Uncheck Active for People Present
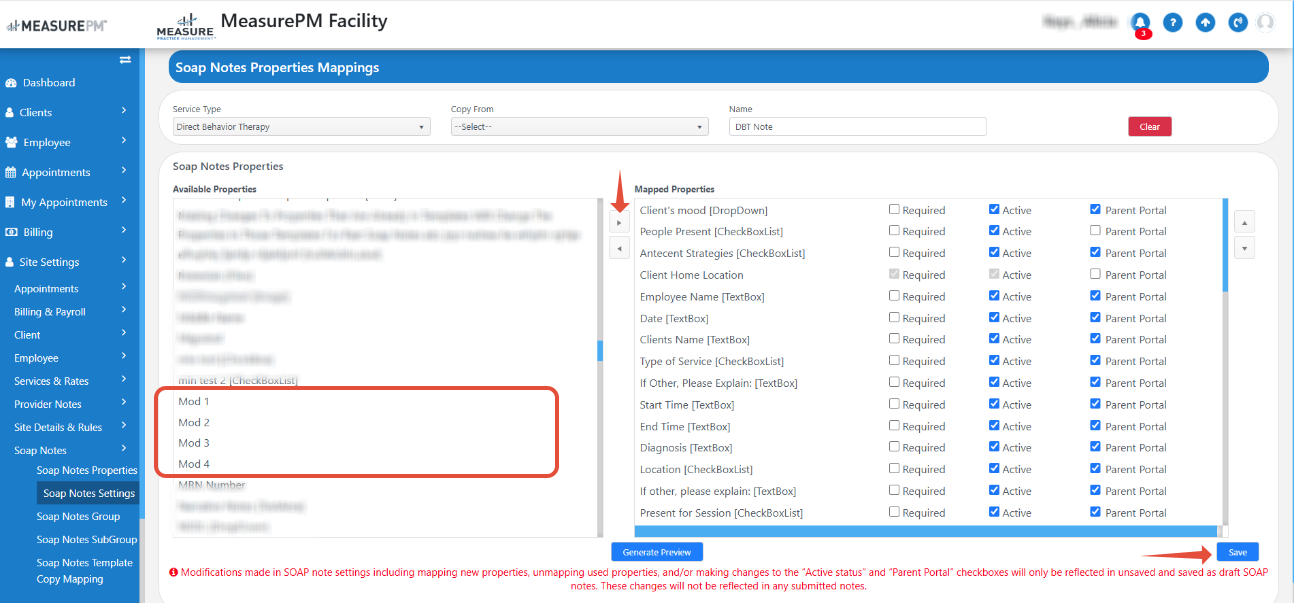Image resolution: width=1294 pixels, height=603 pixels. point(994,231)
